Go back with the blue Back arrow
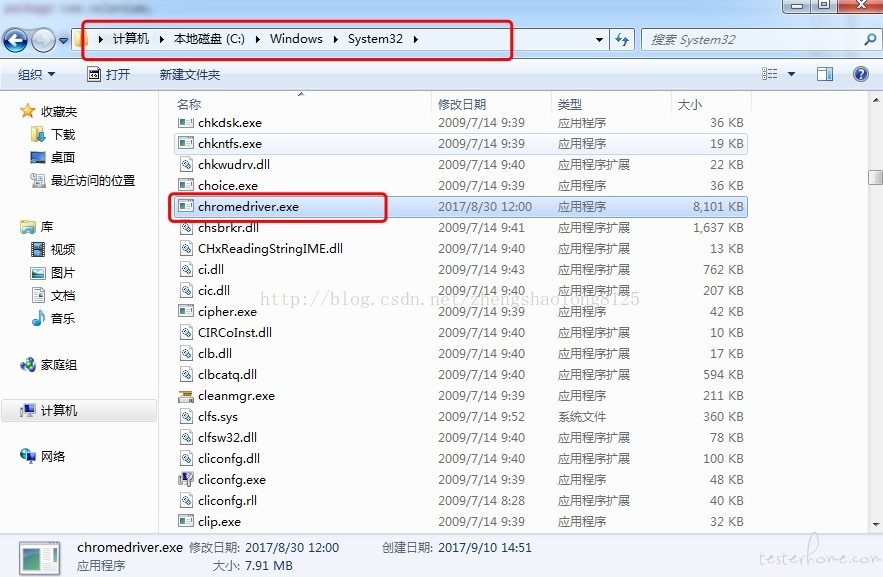The width and height of the screenshot is (883, 577). (15, 41)
